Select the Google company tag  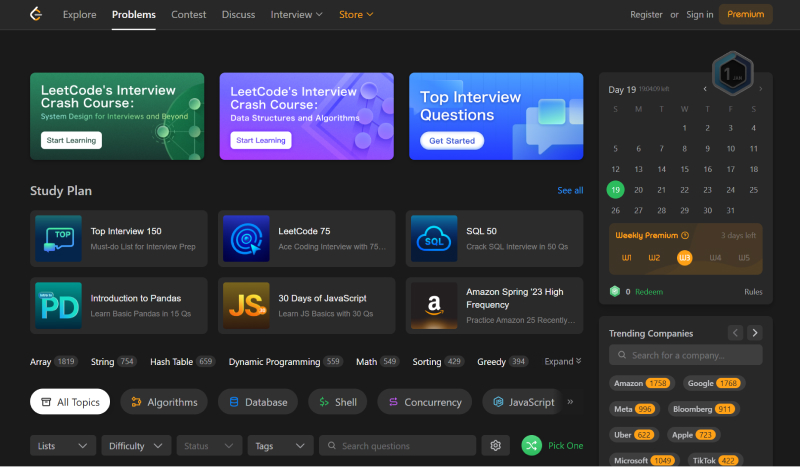click(x=714, y=383)
